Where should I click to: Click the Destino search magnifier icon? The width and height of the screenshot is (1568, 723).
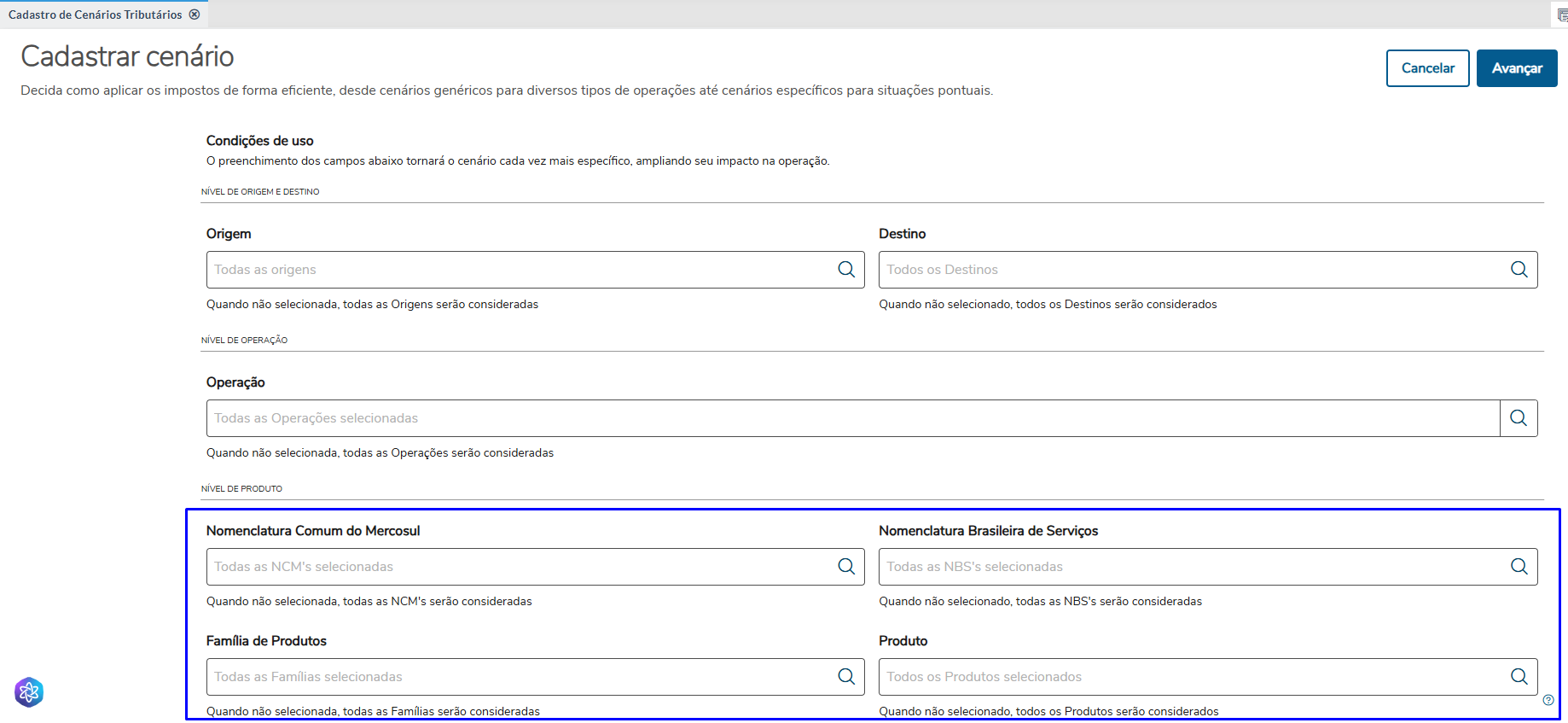[x=1519, y=270]
